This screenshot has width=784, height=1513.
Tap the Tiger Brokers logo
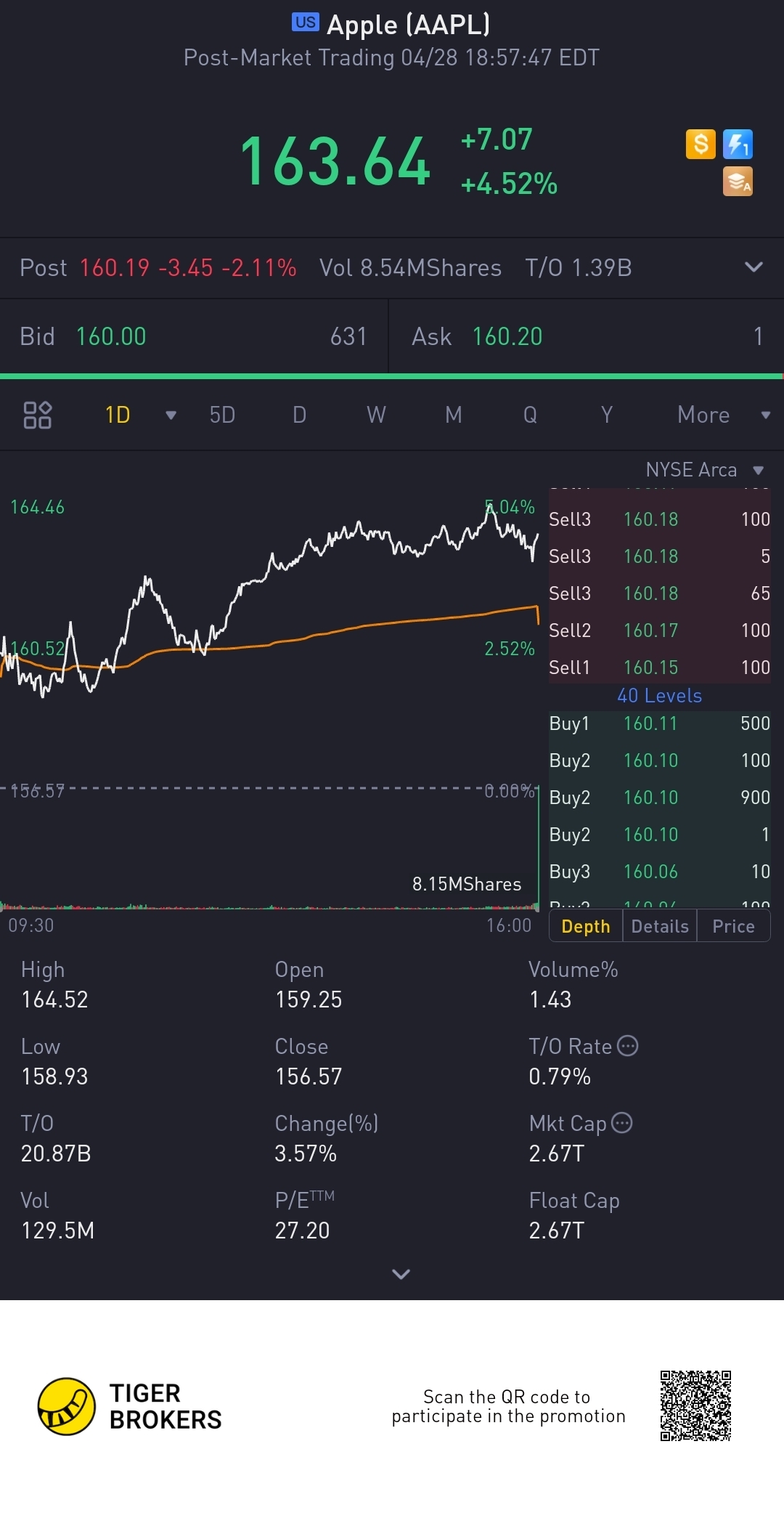coord(67,1406)
